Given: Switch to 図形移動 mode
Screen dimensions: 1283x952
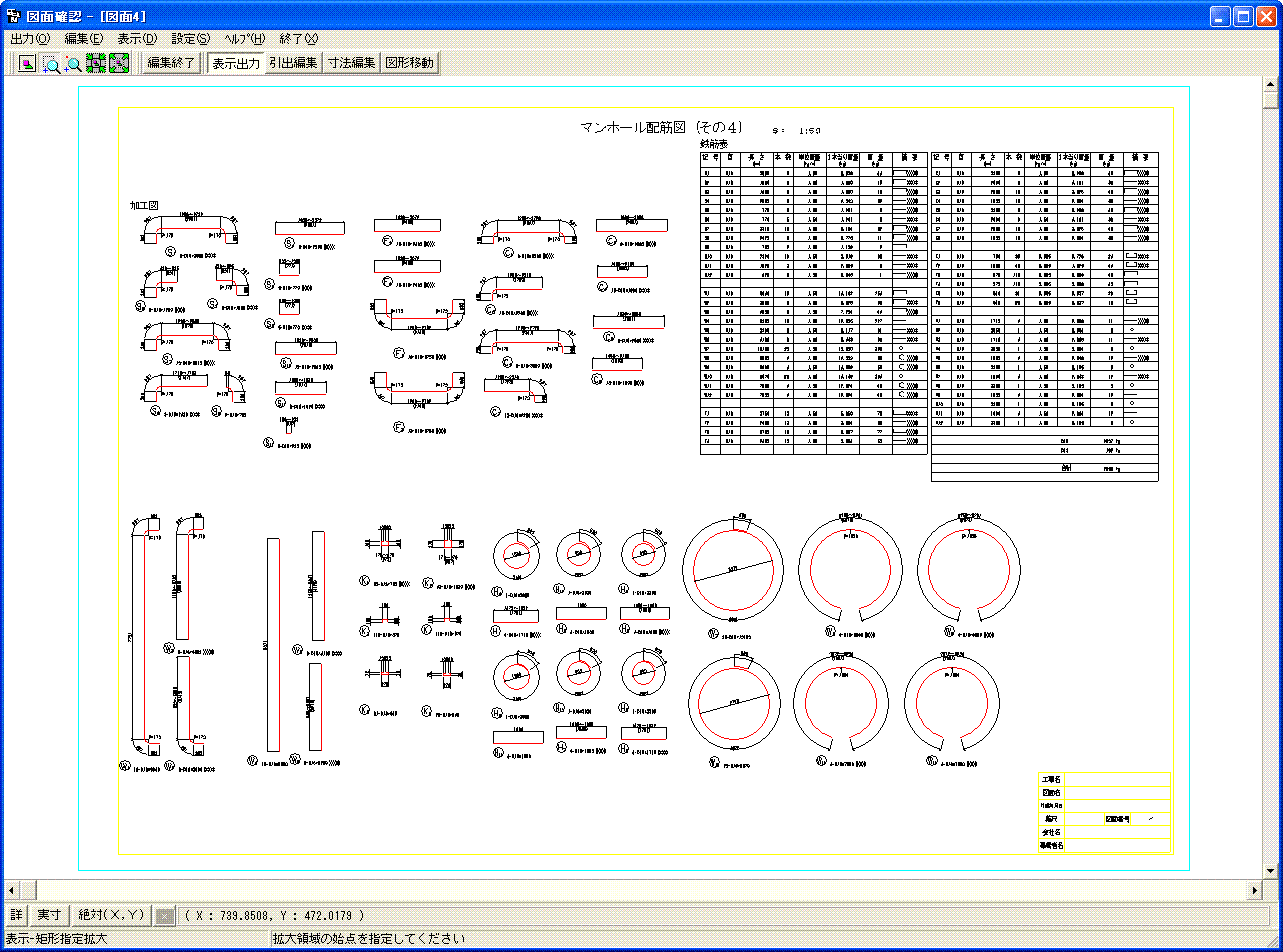Looking at the screenshot, I should pos(410,63).
